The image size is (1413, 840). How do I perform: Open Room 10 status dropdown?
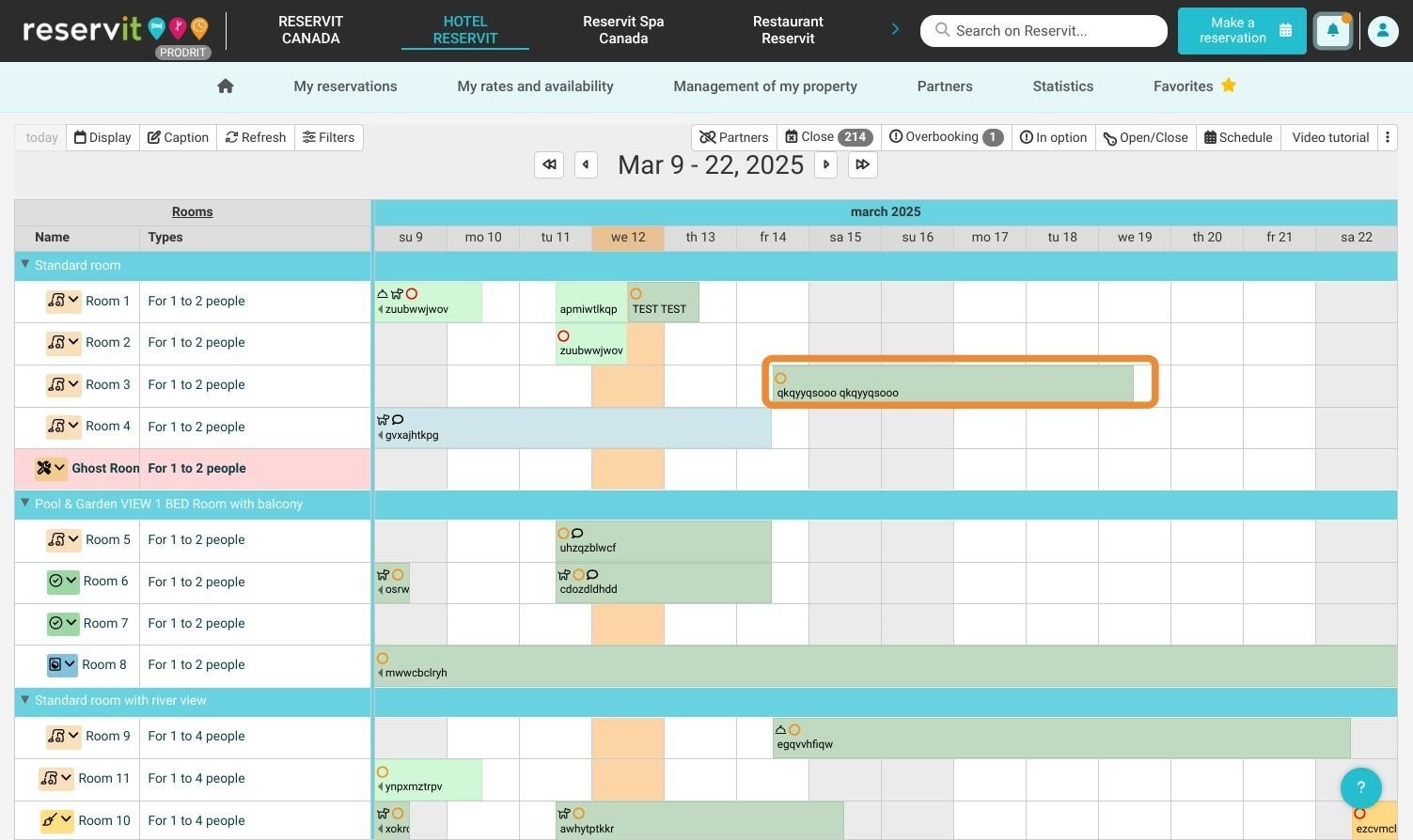[56, 820]
